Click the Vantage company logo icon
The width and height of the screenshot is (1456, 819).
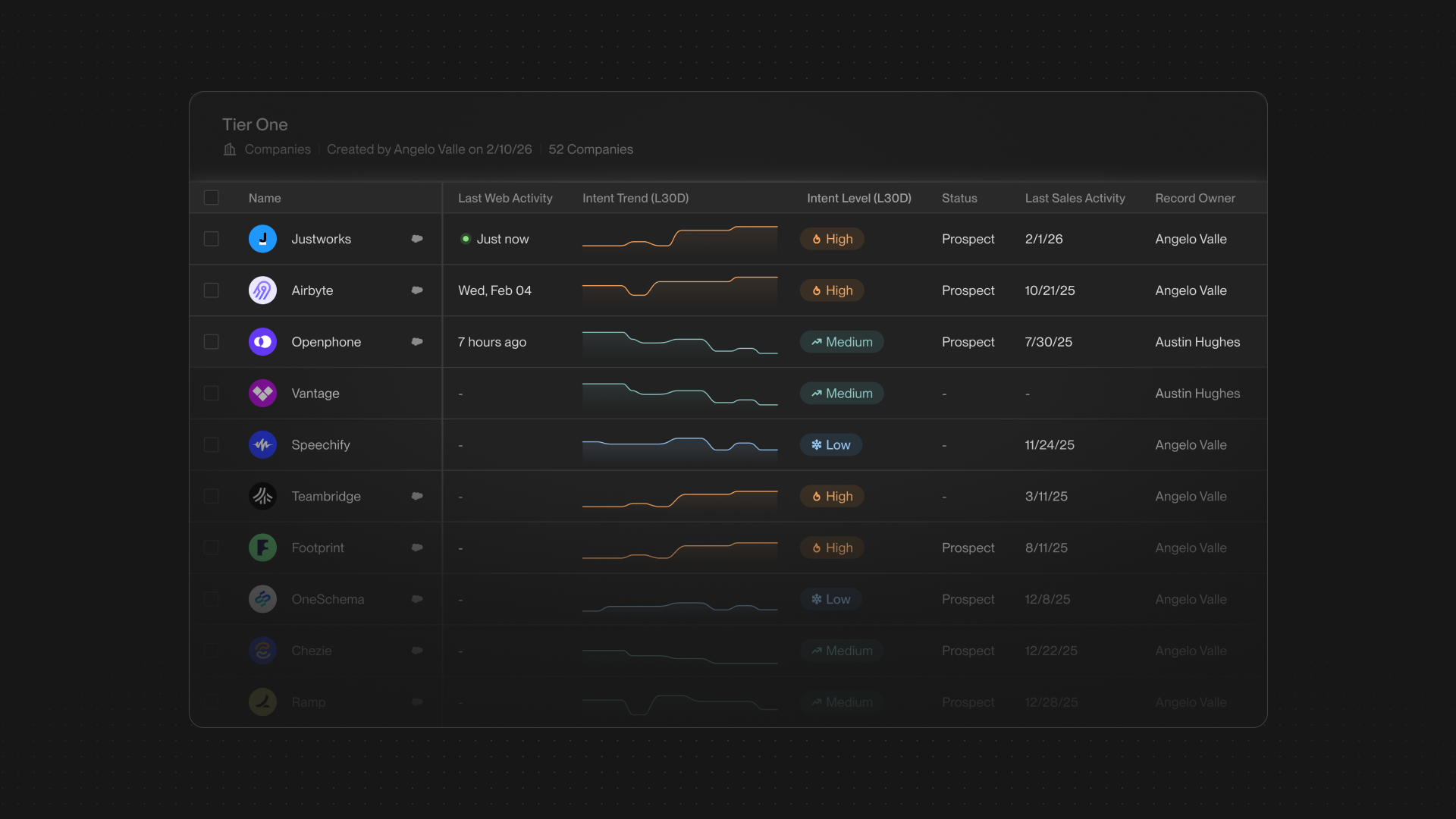point(262,394)
